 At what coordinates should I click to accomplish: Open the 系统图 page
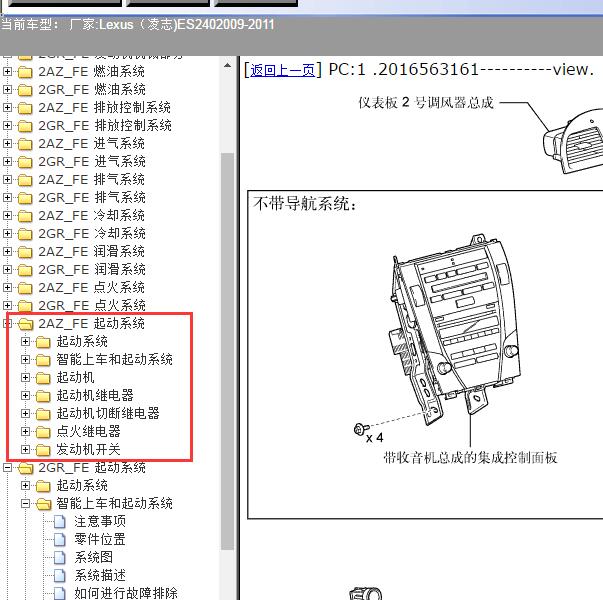[x=93, y=558]
